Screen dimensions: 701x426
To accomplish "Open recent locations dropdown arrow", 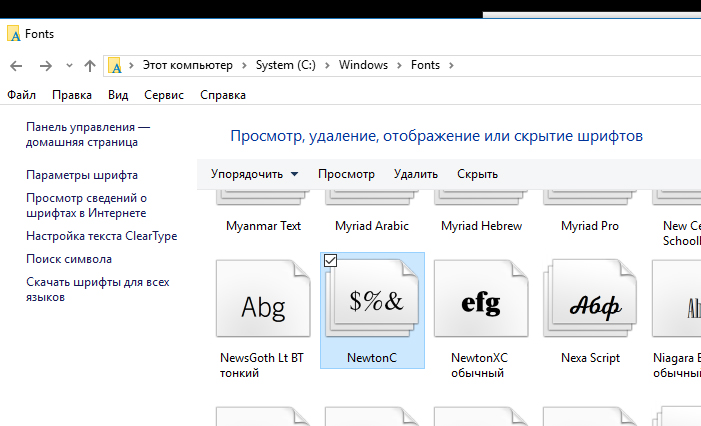I will [69, 66].
